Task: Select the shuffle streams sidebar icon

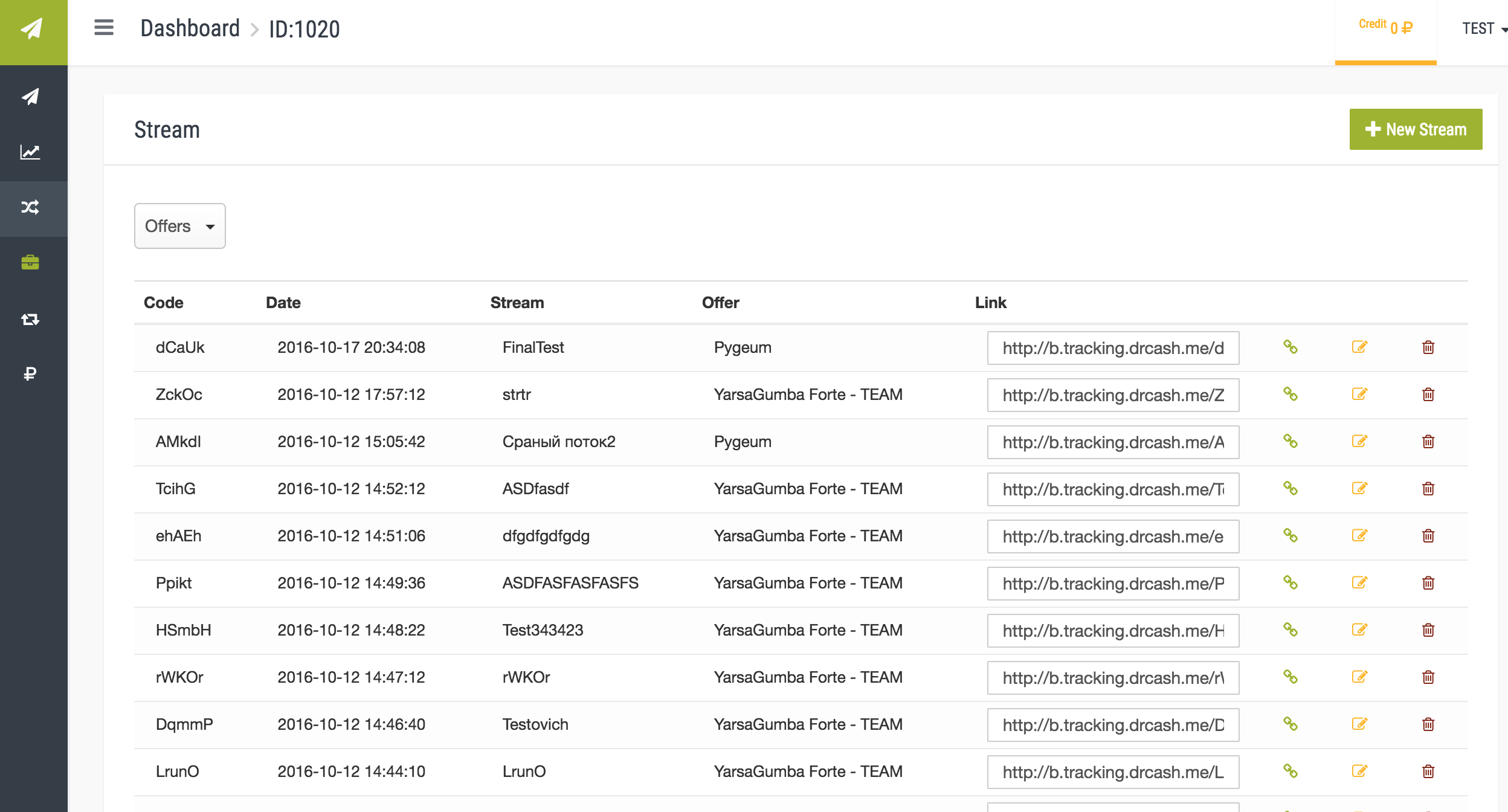Action: coord(30,208)
